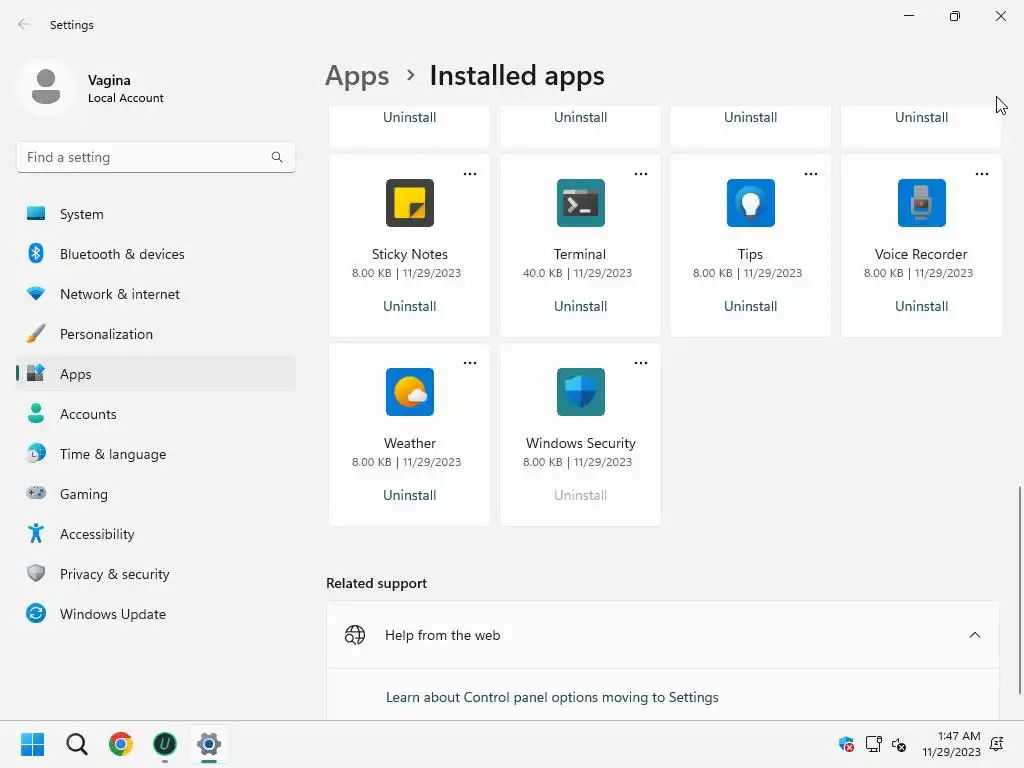Viewport: 1024px width, 768px height.
Task: Click the Apps breadcrumb link
Action: (357, 76)
